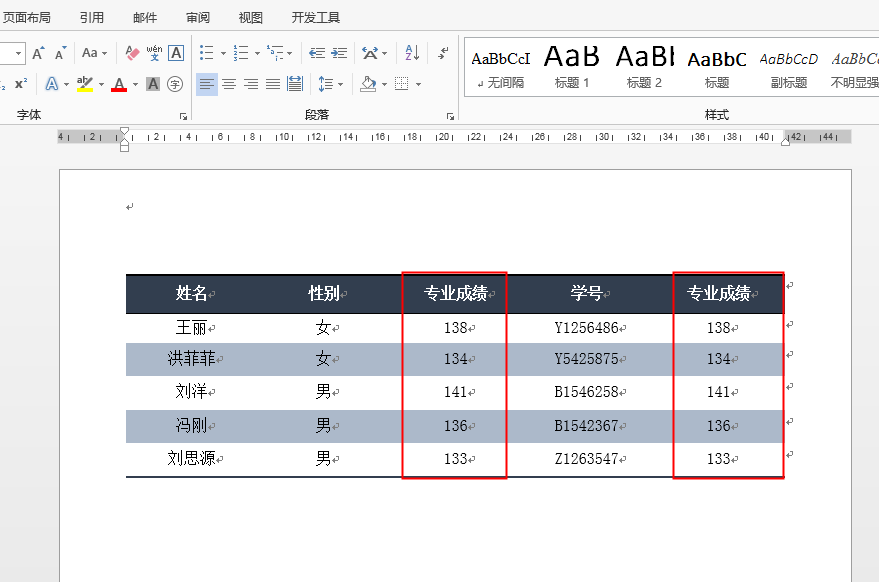The width and height of the screenshot is (879, 582).
Task: Apply the 标题 style
Action: pyautogui.click(x=716, y=69)
